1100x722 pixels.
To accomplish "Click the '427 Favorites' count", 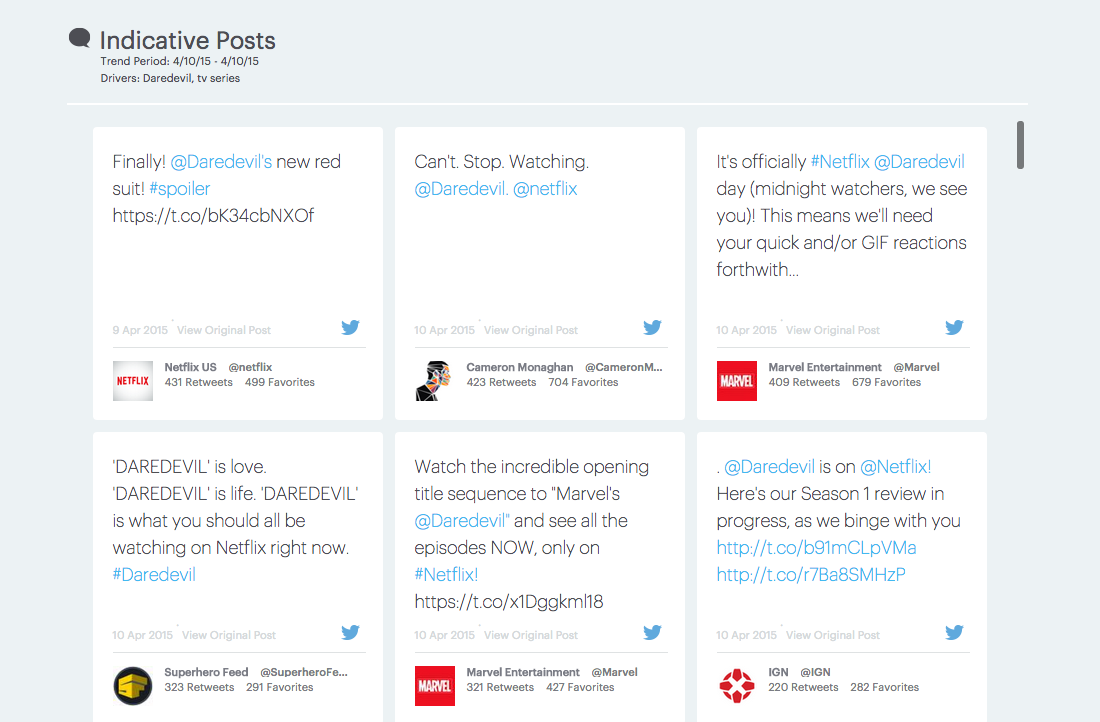I will (x=580, y=688).
